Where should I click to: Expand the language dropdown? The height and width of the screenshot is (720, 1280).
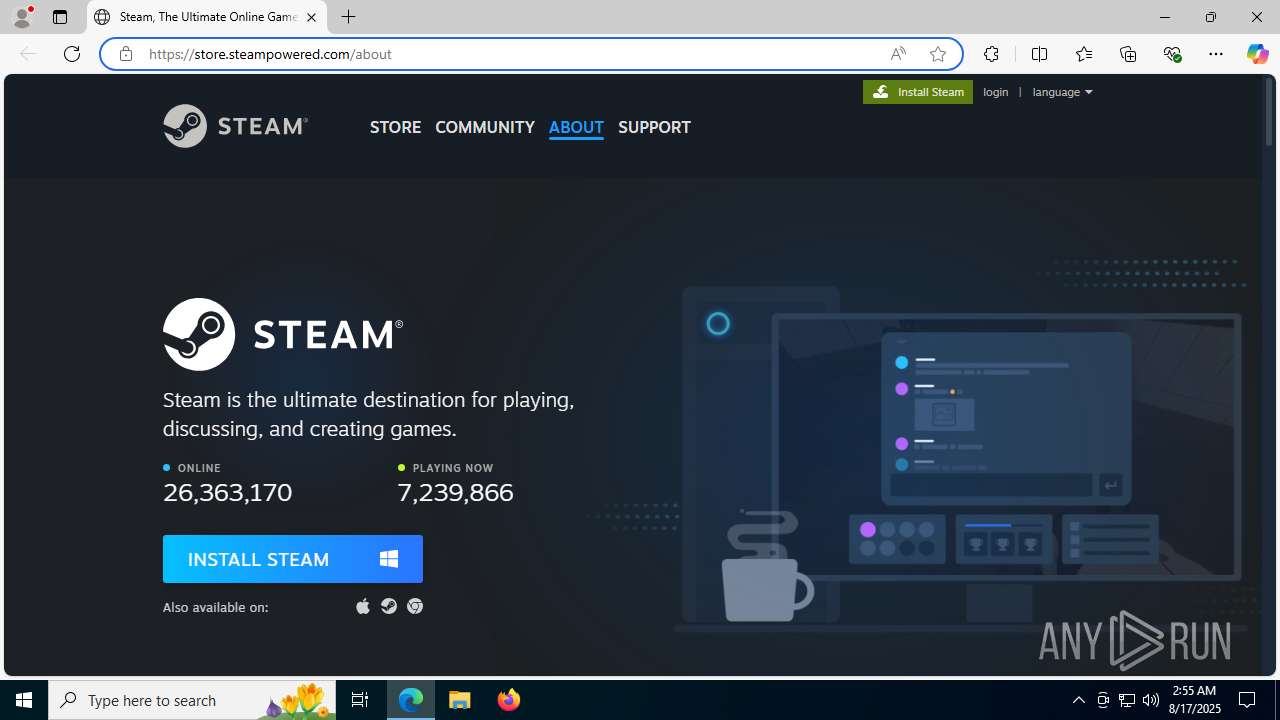(1062, 92)
